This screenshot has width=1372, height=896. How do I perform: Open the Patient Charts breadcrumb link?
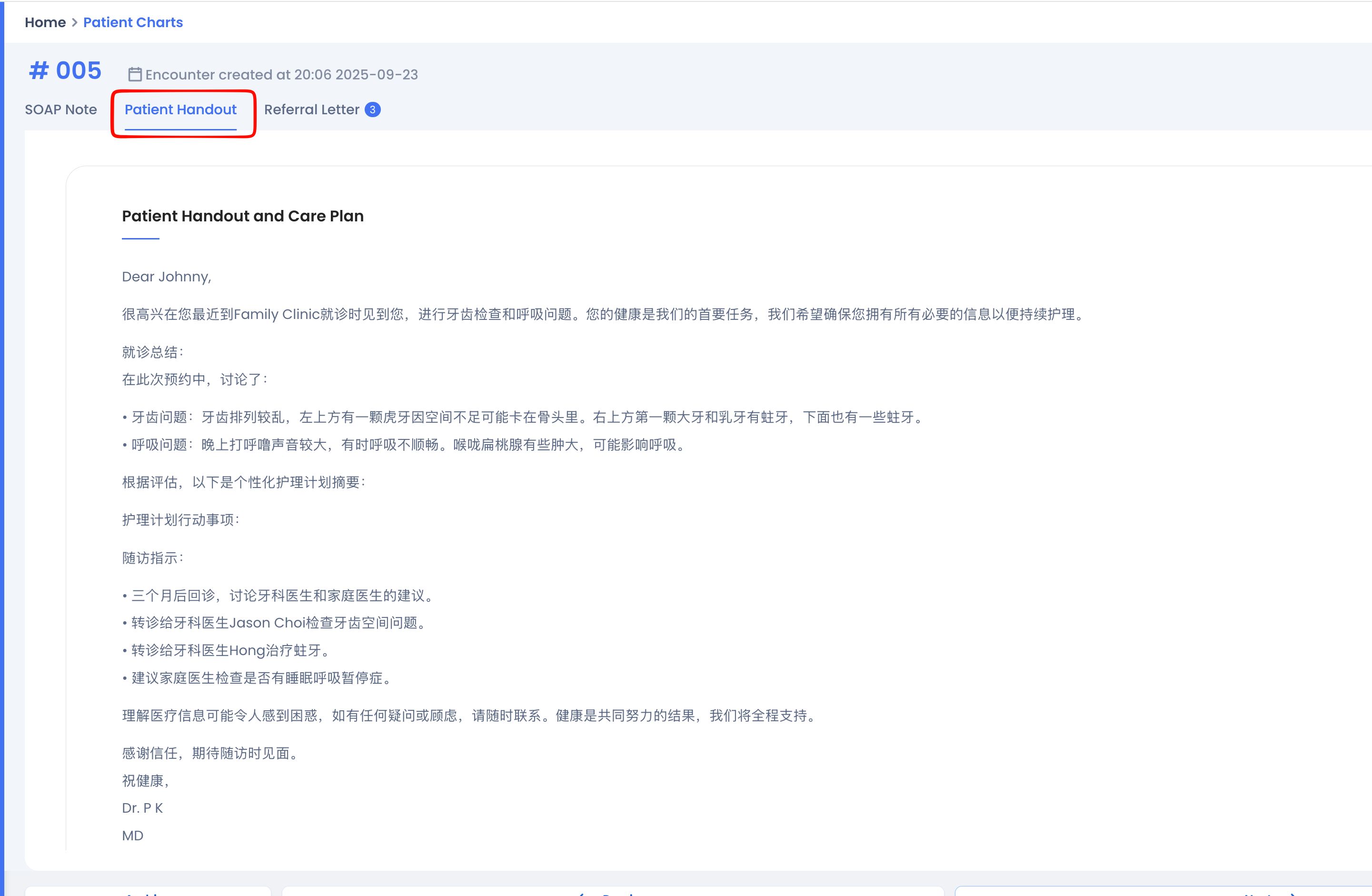133,22
